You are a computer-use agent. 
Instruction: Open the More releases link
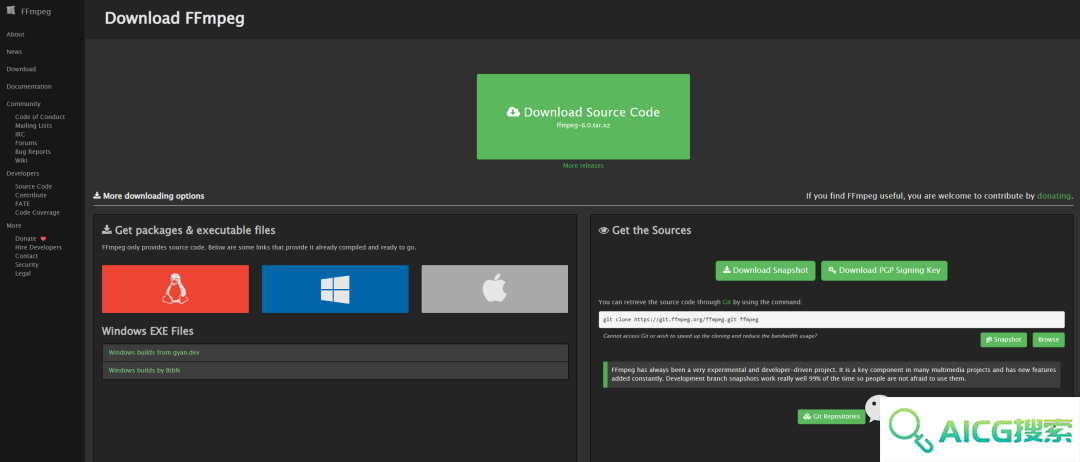[583, 166]
